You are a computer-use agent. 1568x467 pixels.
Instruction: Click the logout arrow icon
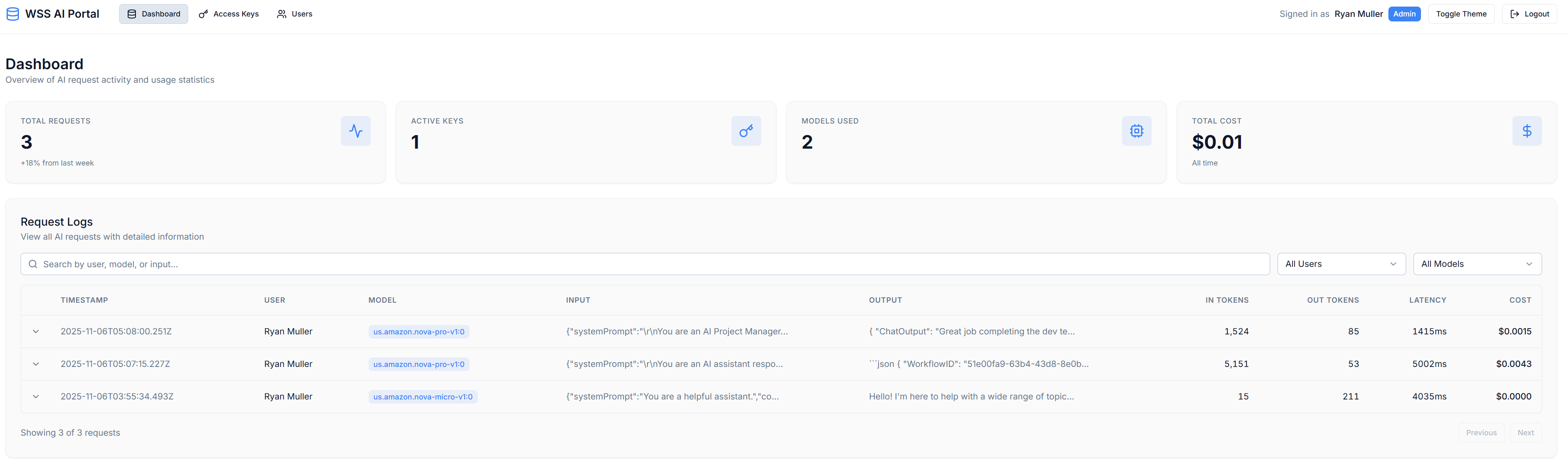[x=1515, y=14]
